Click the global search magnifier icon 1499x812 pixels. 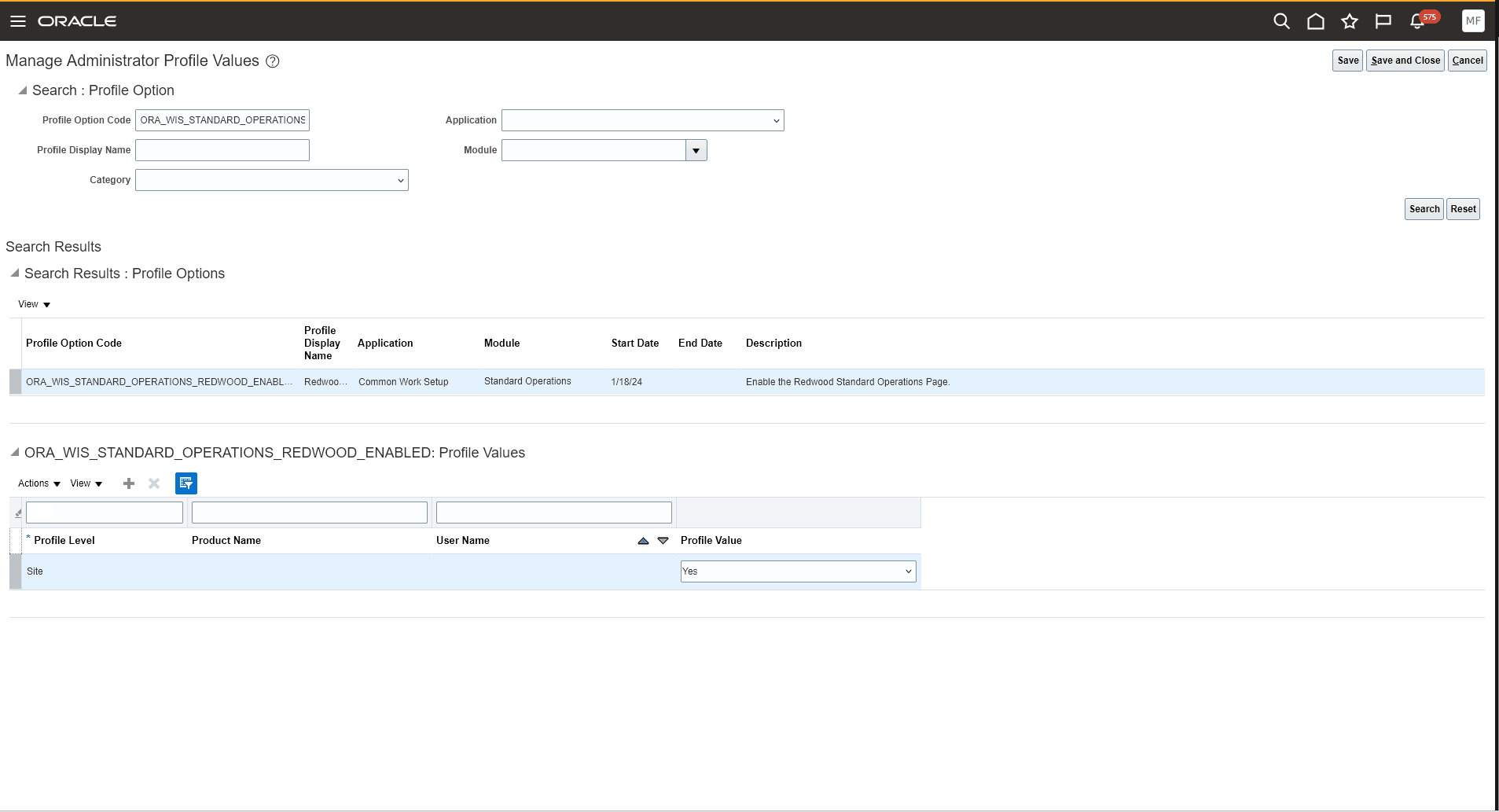(x=1280, y=21)
